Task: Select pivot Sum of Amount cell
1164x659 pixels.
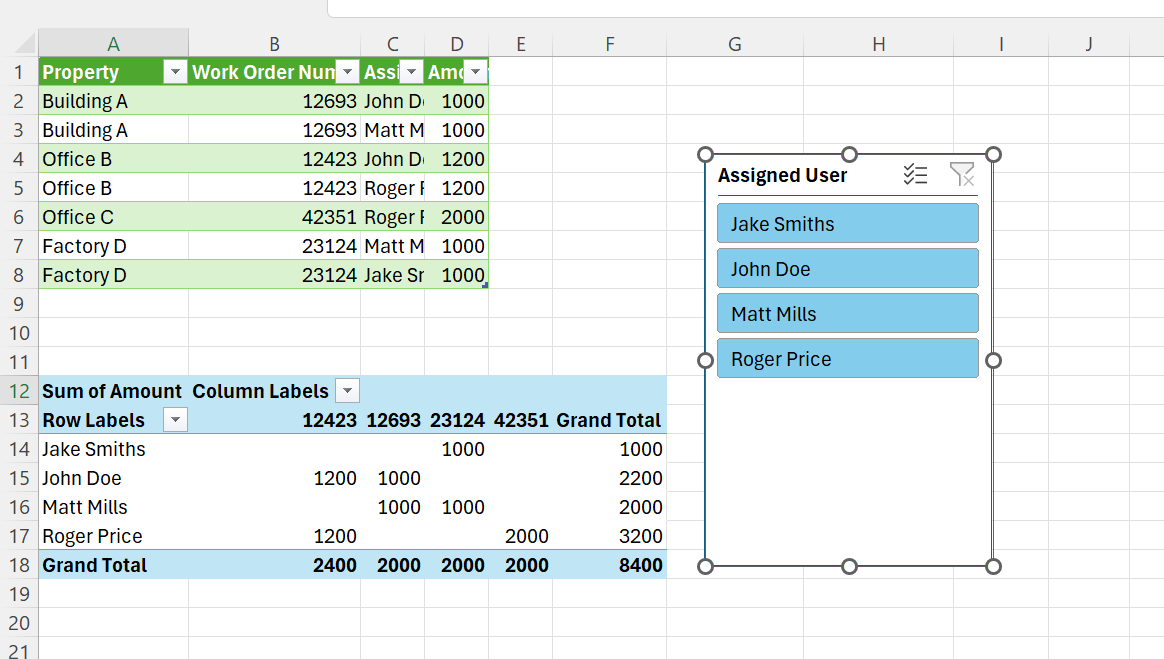Action: [114, 391]
